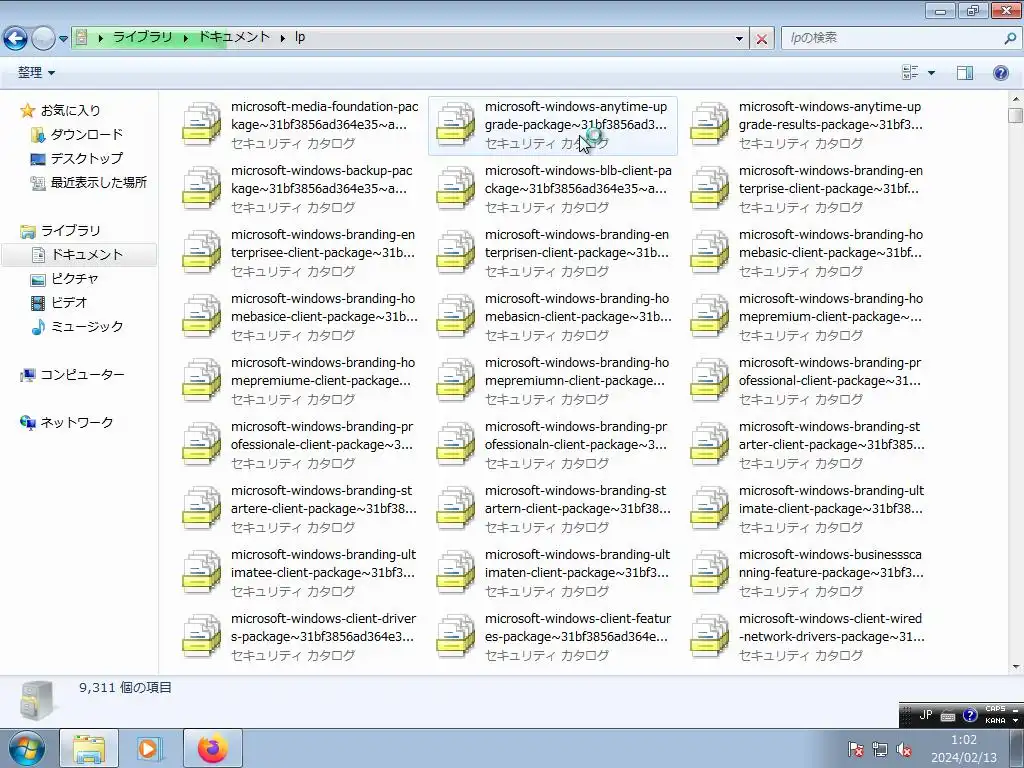
Task: Select microsoft-windows-branding-homebasice-client-package icon
Action: coord(201,315)
